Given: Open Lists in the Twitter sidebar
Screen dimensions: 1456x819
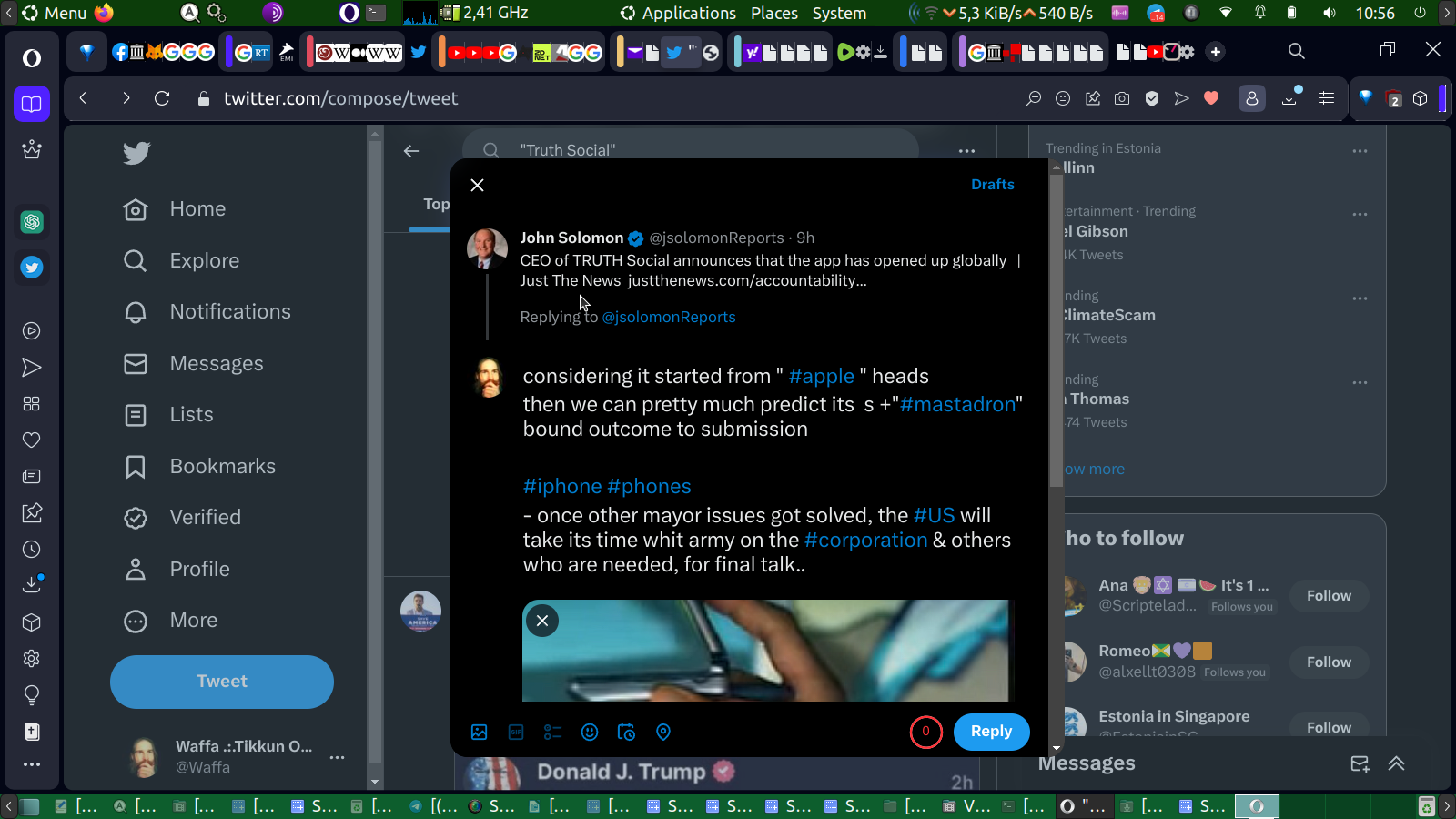Looking at the screenshot, I should click(x=168, y=415).
